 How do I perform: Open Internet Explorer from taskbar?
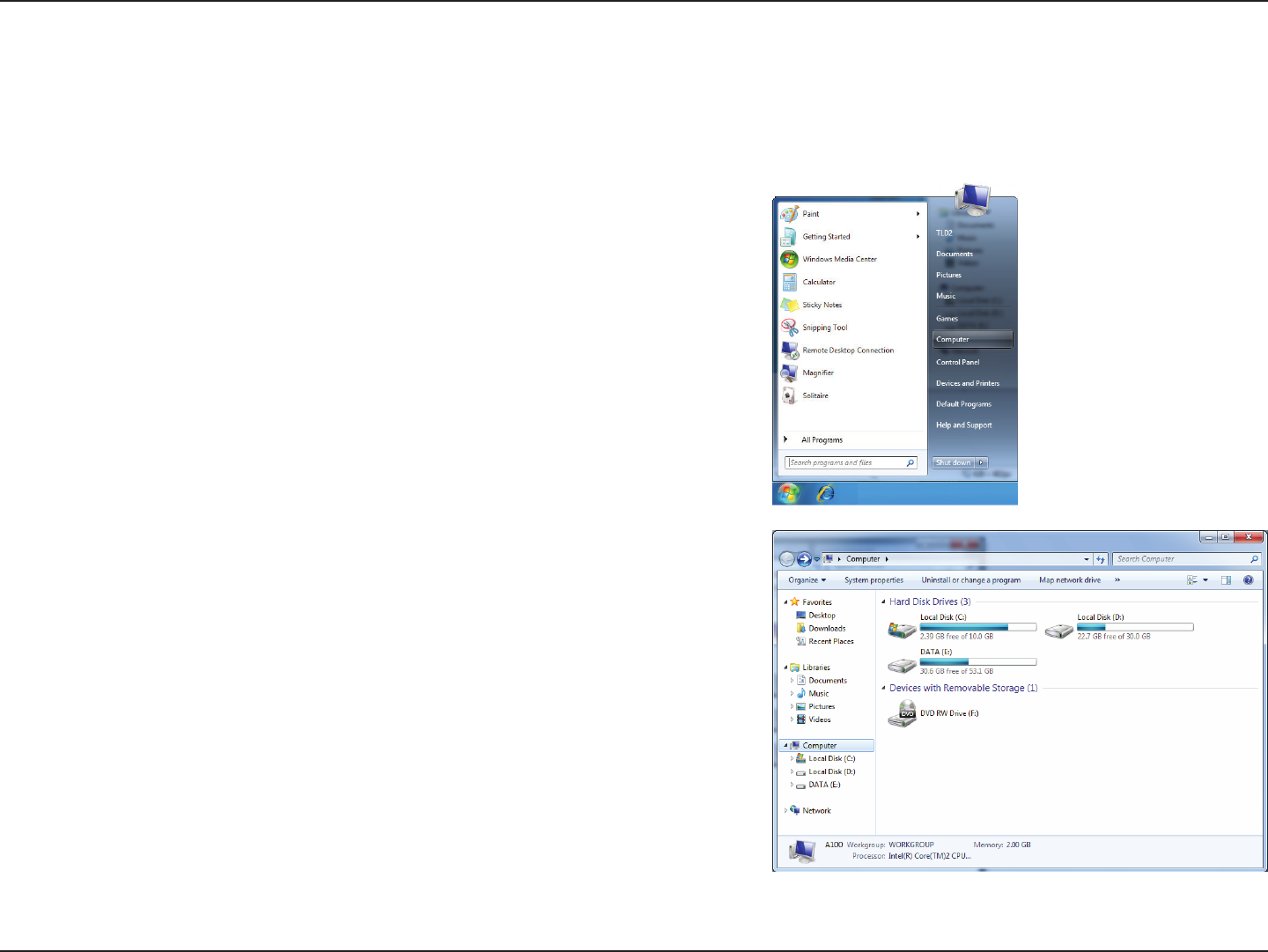click(x=825, y=493)
